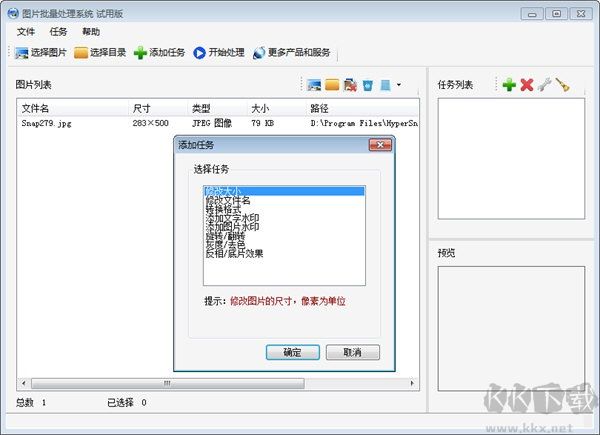Click the 79 KB size cell

[262, 123]
